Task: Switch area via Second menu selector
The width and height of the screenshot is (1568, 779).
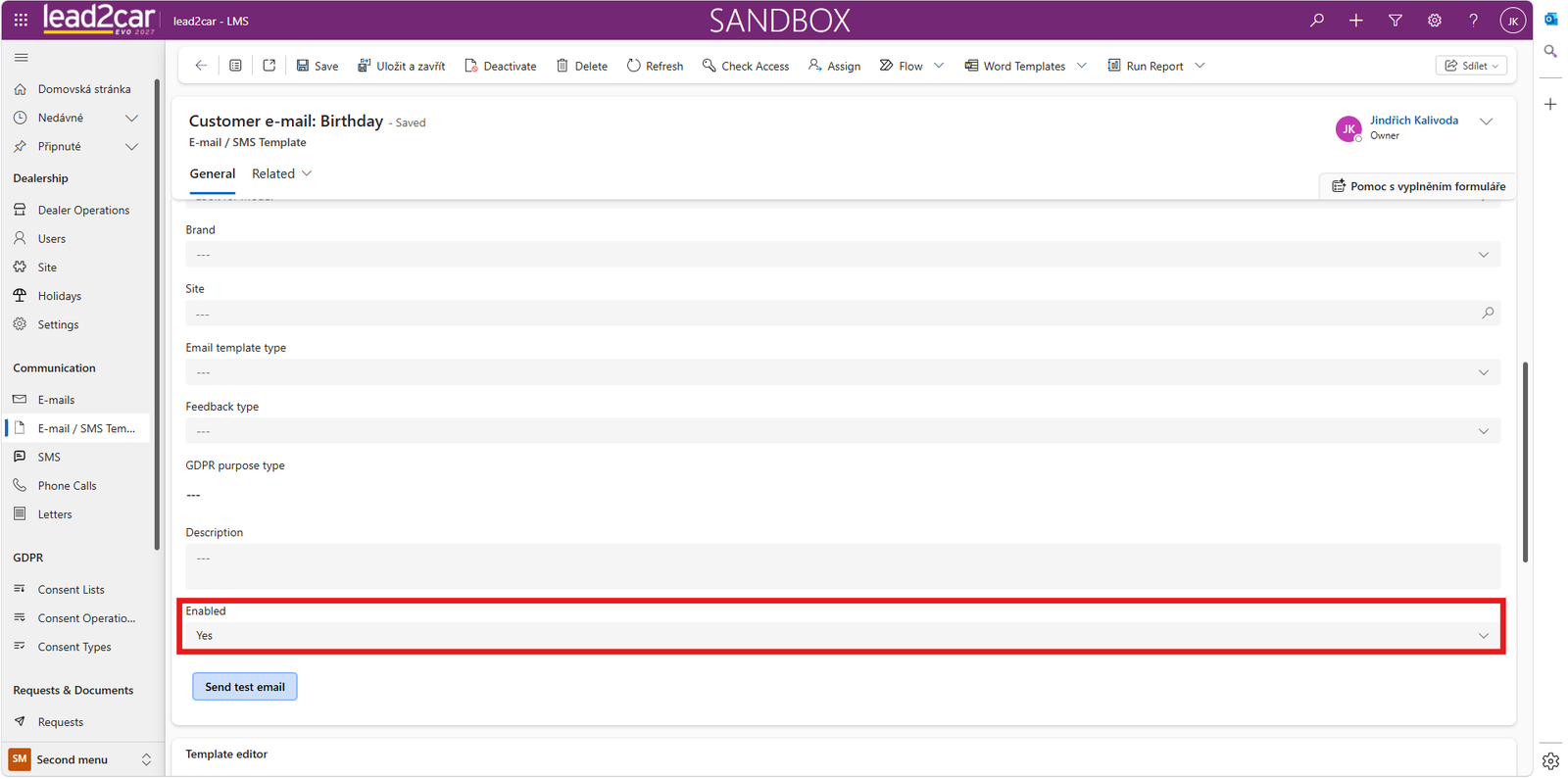Action: (x=81, y=759)
